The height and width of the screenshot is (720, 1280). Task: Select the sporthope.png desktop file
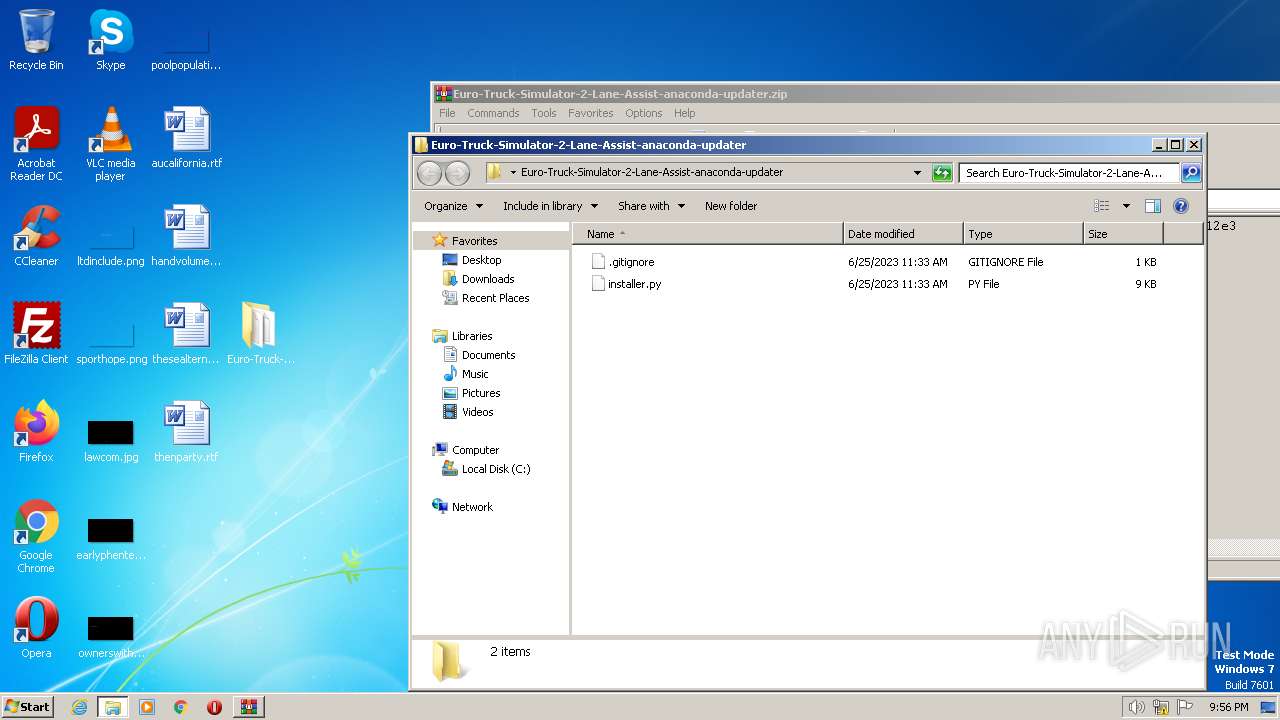click(x=110, y=342)
